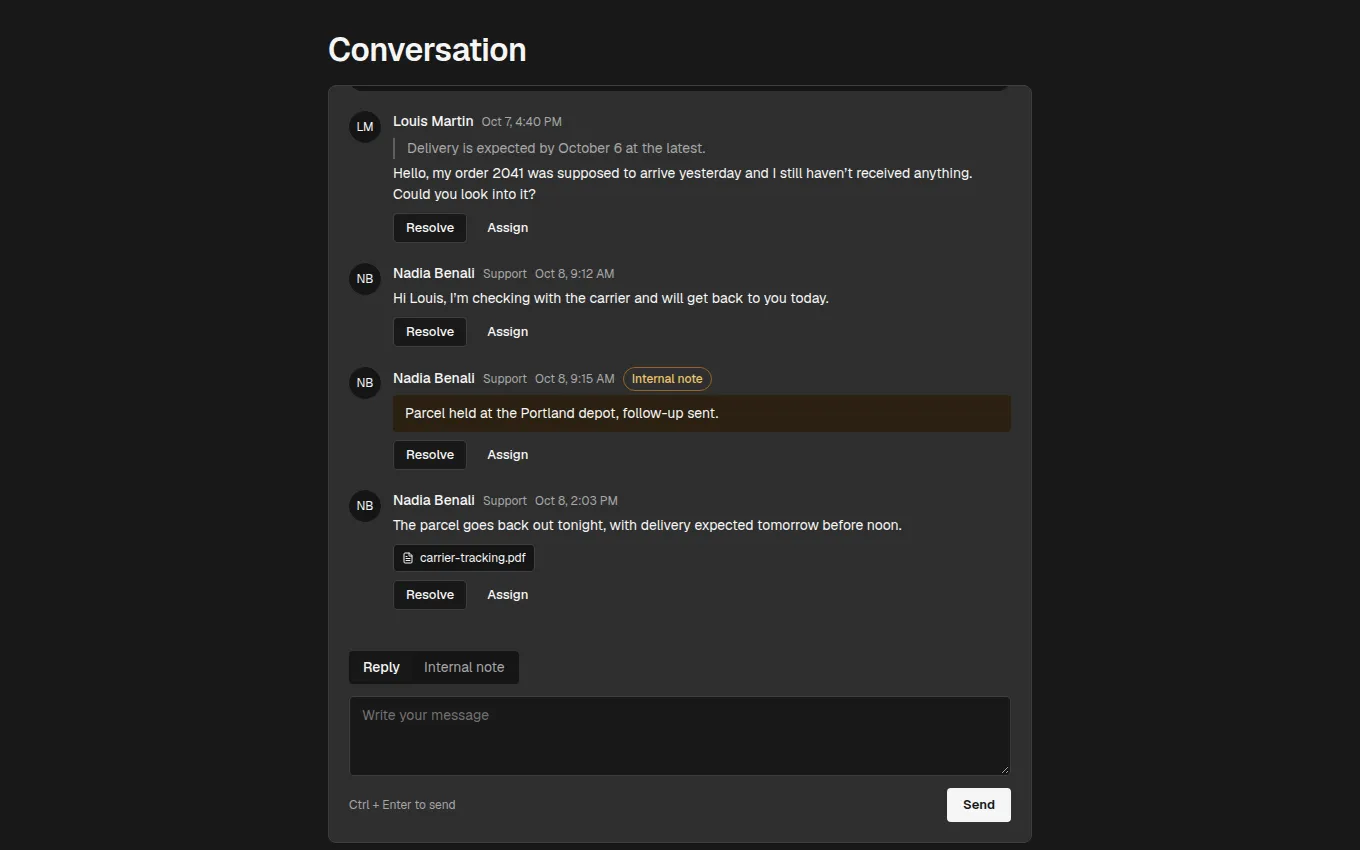
Task: Click "Nadia Benali" on the 2:03 PM message
Action: (434, 500)
